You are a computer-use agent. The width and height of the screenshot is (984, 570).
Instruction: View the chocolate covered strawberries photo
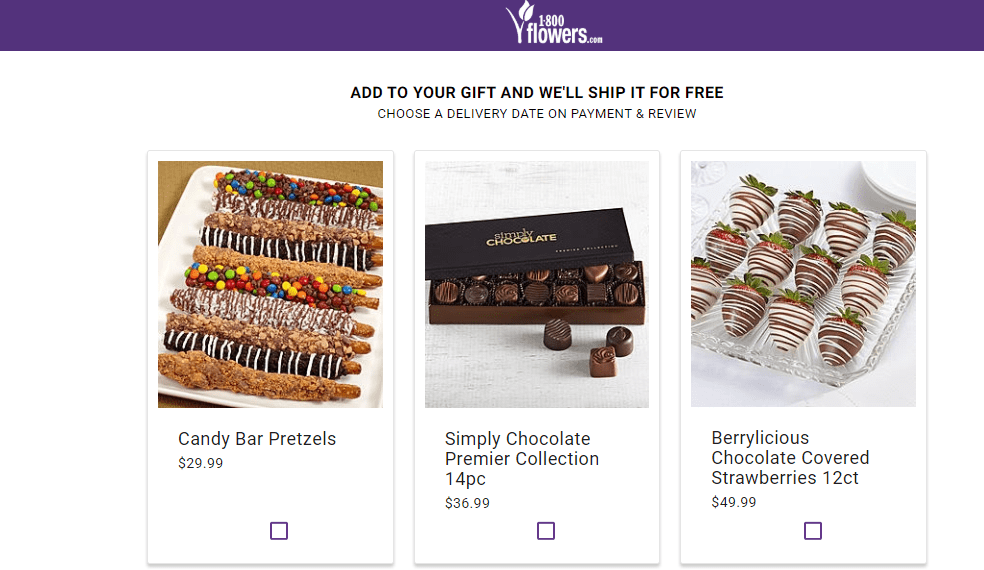coord(803,284)
